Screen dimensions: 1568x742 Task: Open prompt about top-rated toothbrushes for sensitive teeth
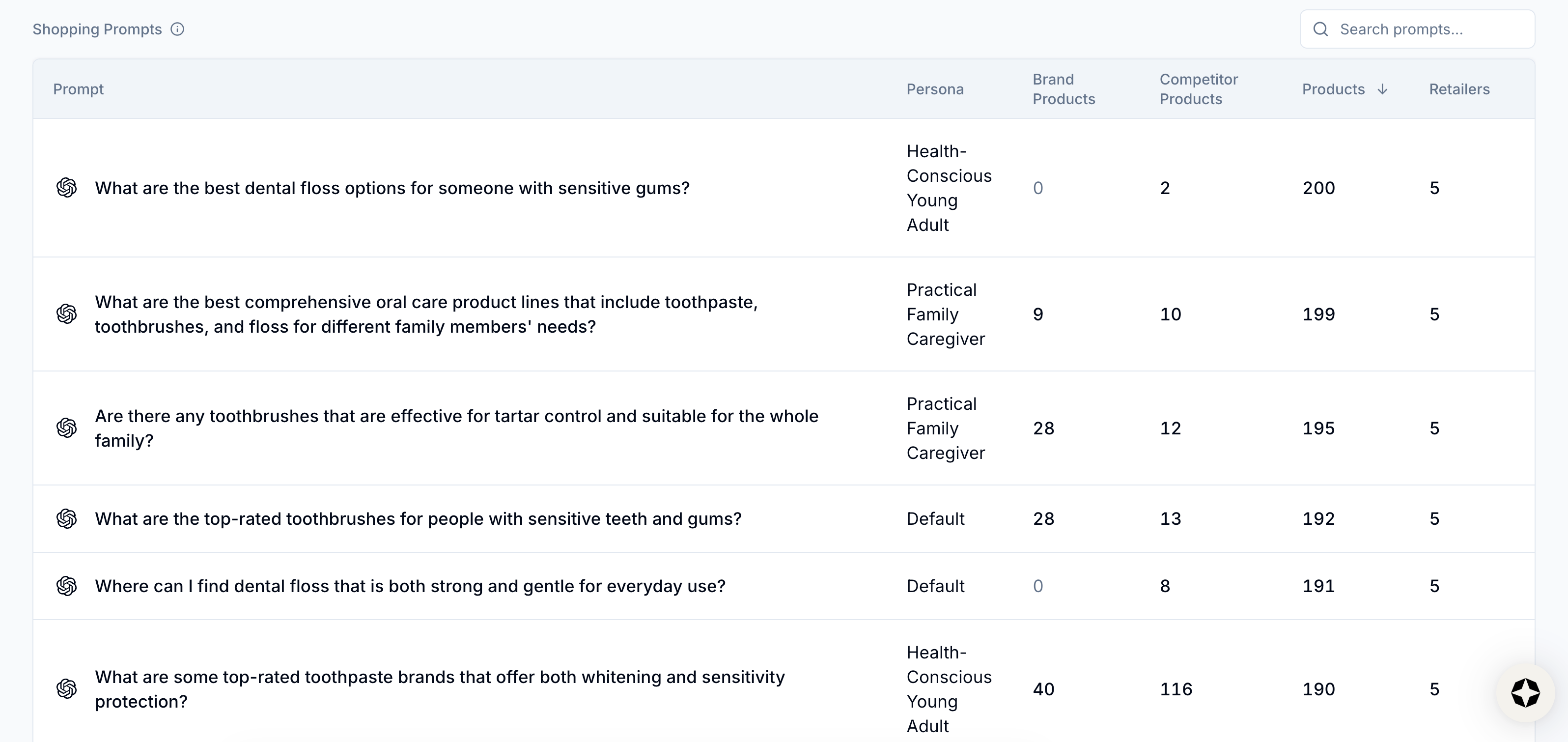pos(418,518)
